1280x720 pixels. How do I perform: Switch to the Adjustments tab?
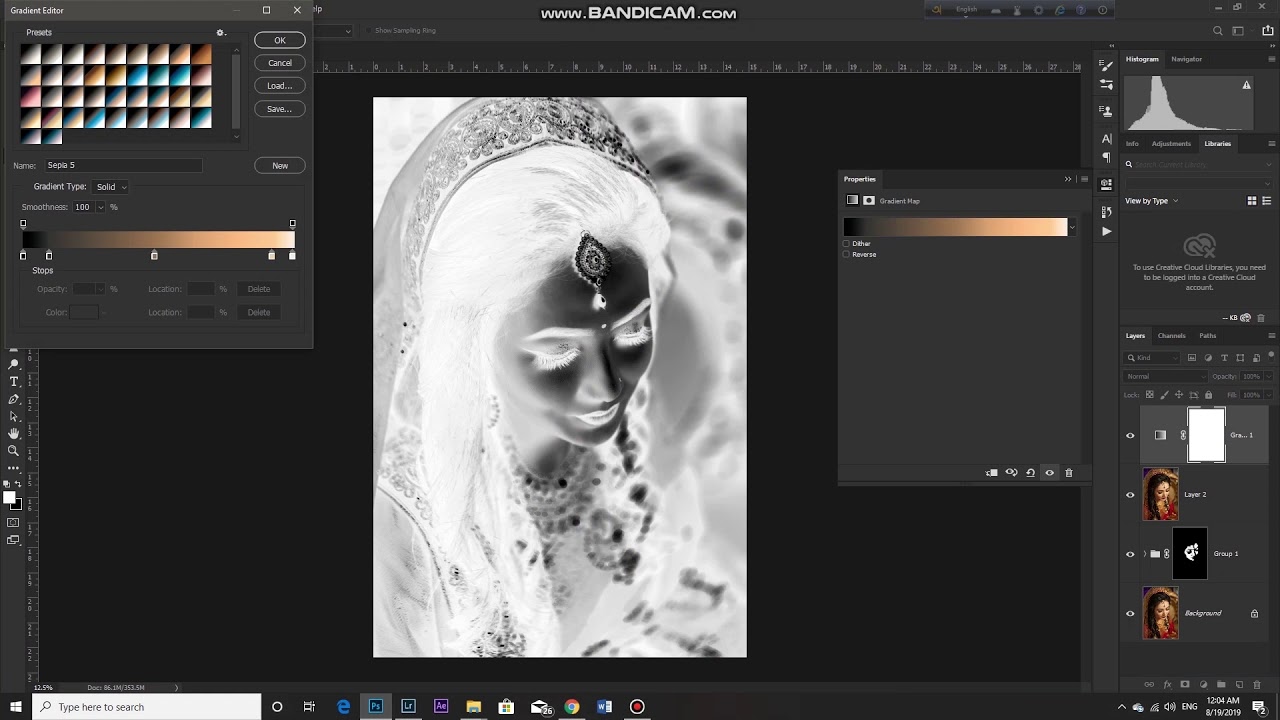(x=1171, y=144)
